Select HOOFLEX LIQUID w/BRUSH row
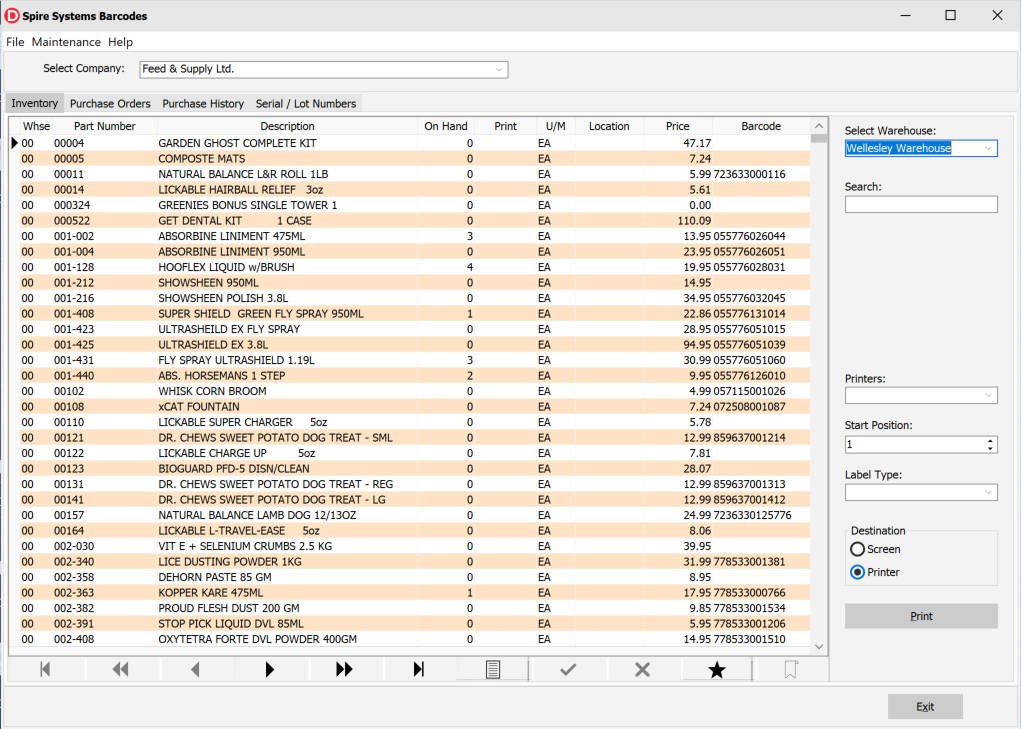The height and width of the screenshot is (729, 1021). (415, 268)
